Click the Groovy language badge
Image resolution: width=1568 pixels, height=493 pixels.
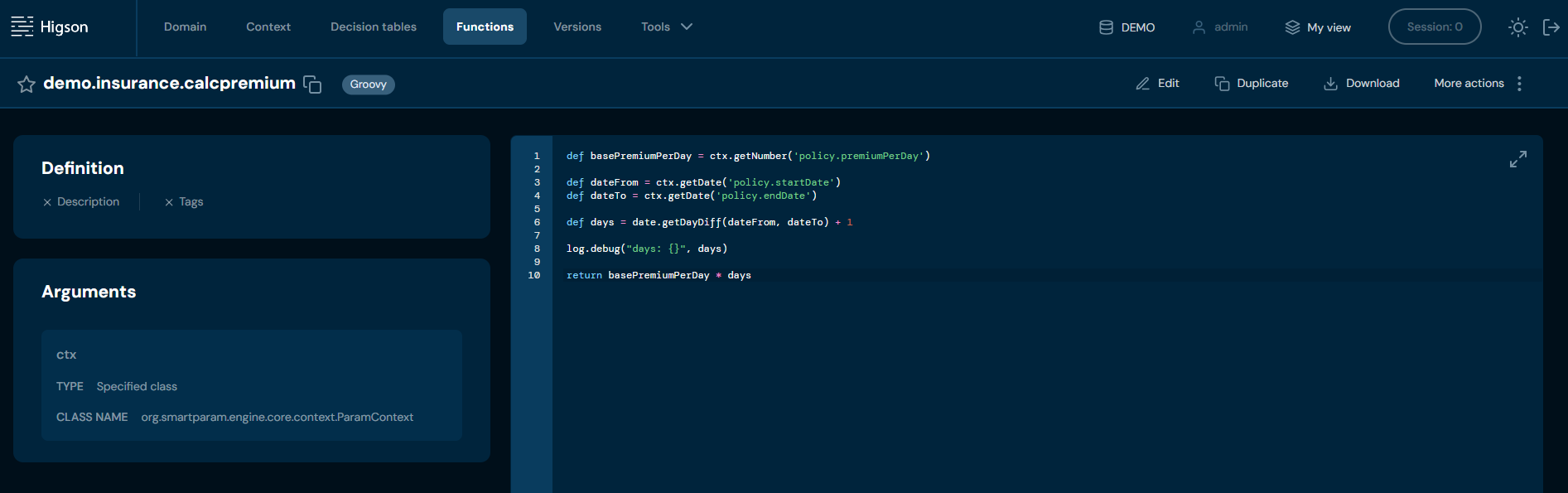[369, 85]
